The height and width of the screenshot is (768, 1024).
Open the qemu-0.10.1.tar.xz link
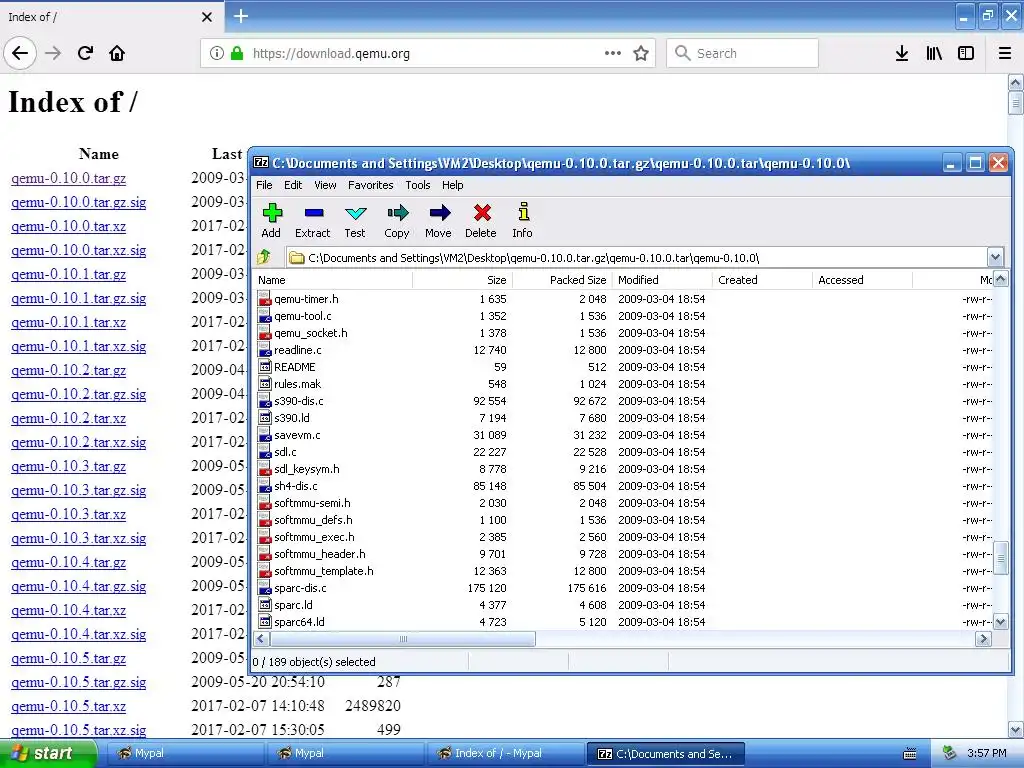pyautogui.click(x=69, y=323)
